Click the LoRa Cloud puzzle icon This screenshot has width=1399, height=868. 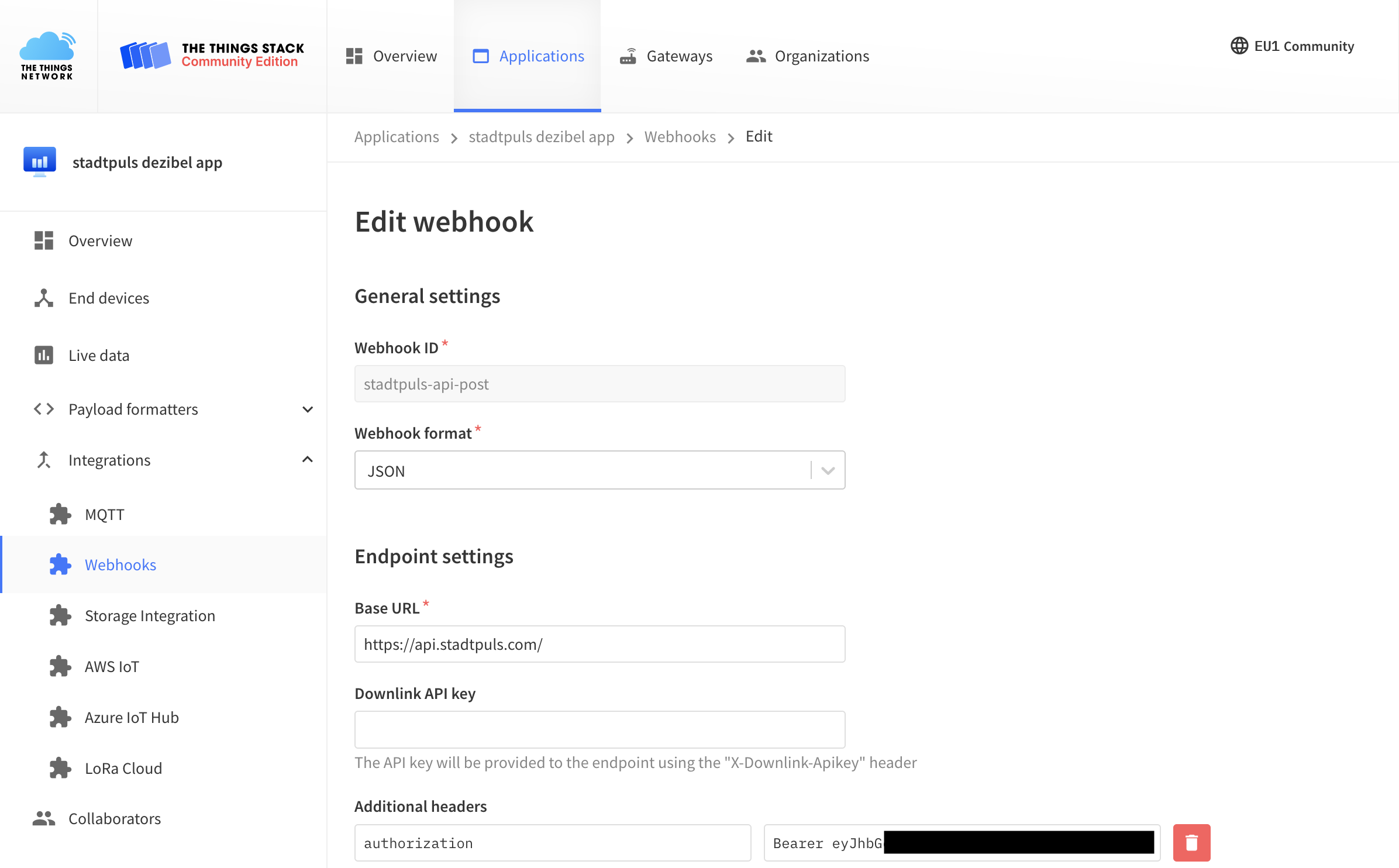point(60,767)
